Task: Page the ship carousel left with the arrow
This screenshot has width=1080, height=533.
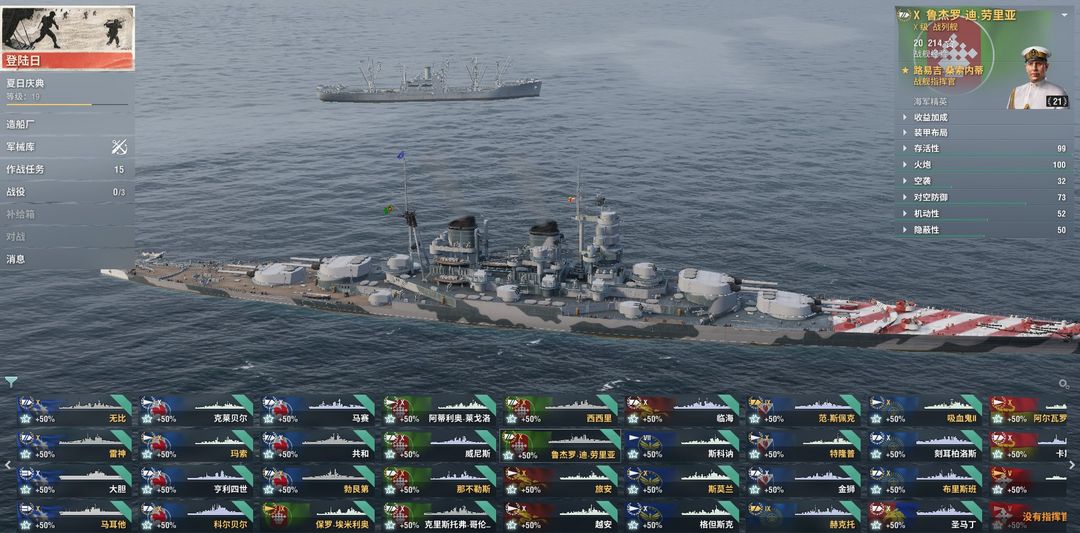Action: (8, 465)
